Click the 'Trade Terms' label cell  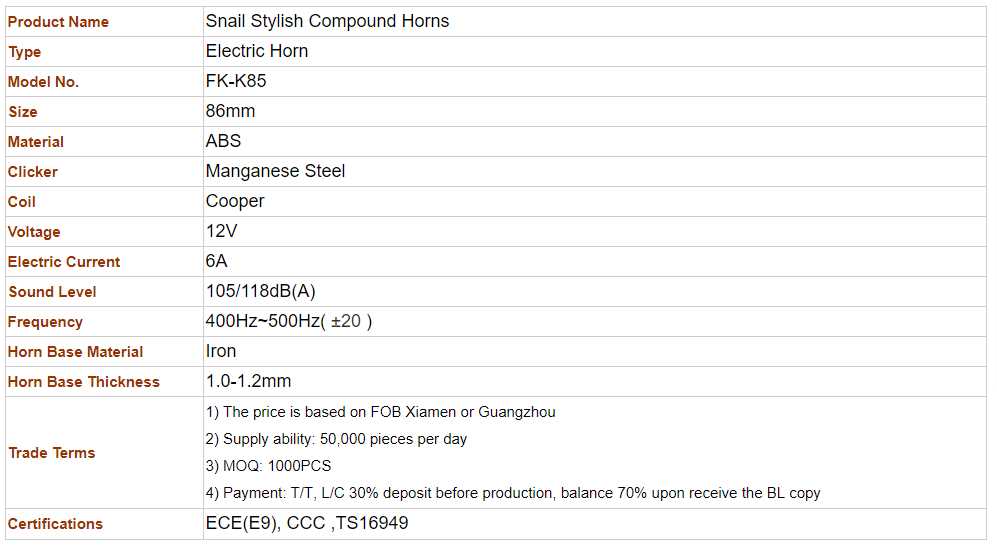pos(52,453)
